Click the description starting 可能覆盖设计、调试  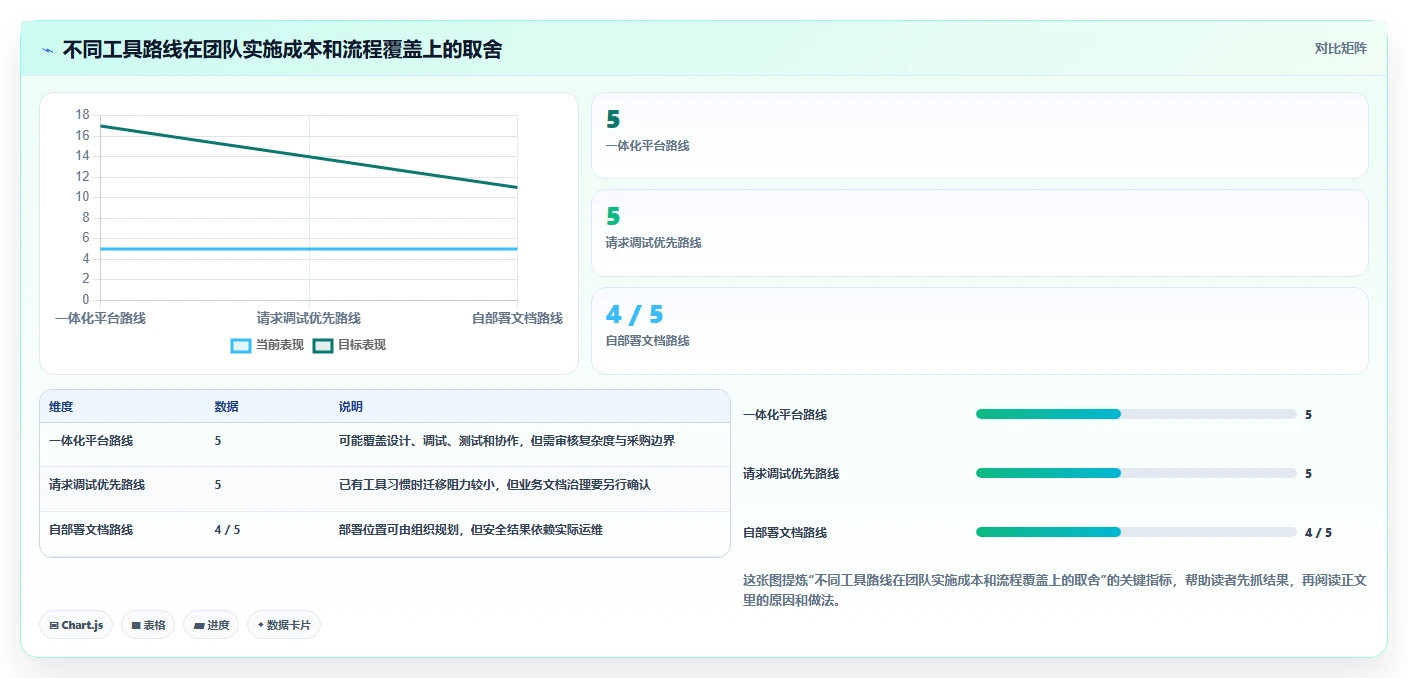(507, 440)
